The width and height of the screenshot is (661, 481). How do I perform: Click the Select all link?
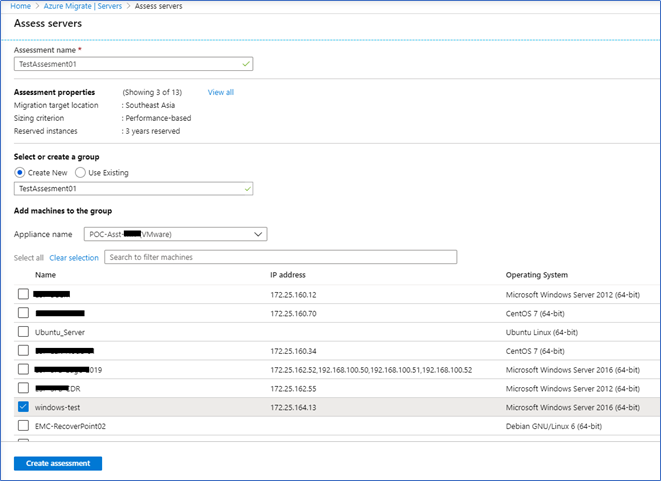pos(28,258)
